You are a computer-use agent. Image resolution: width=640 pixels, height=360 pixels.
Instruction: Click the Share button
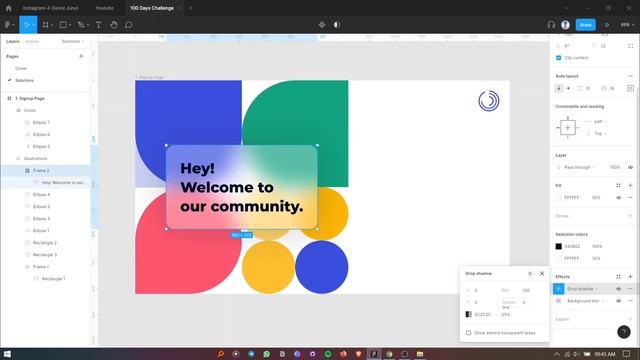(585, 25)
